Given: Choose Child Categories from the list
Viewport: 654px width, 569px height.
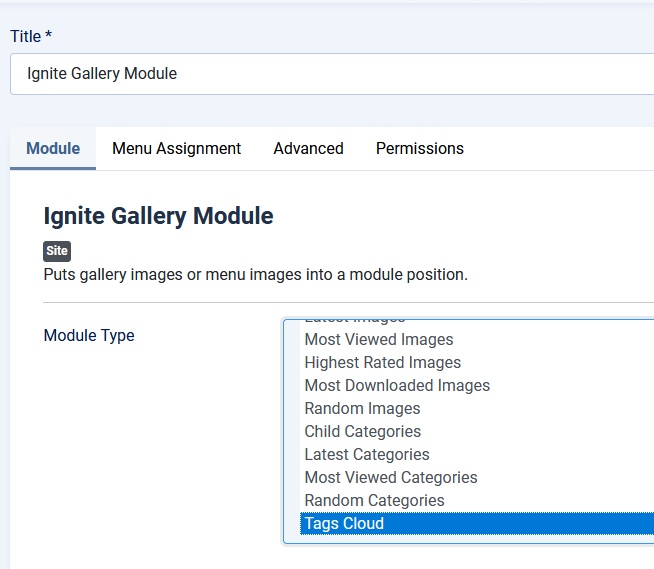Looking at the screenshot, I should click(362, 432).
